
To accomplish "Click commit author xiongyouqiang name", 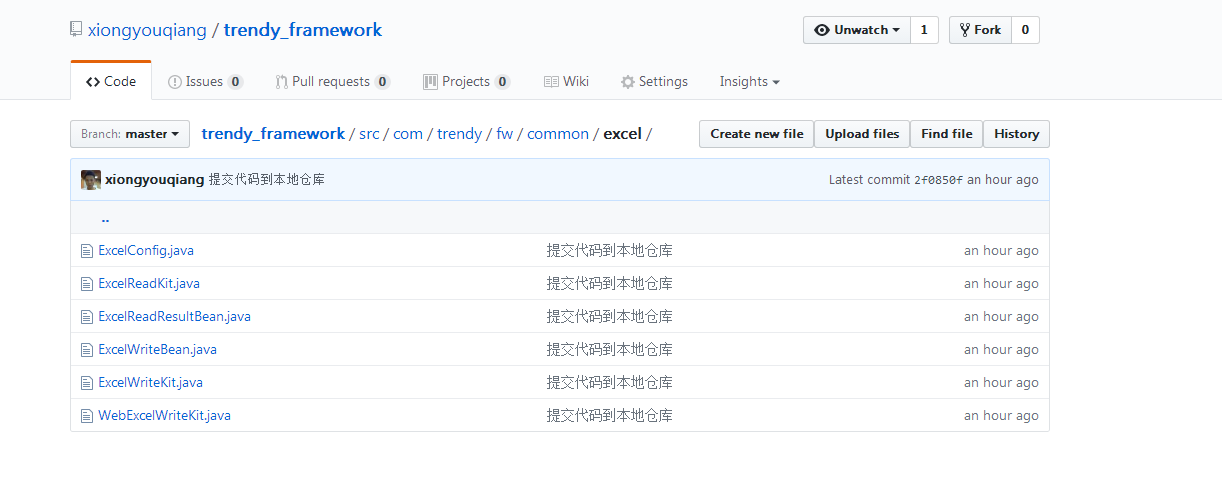I will pos(155,180).
